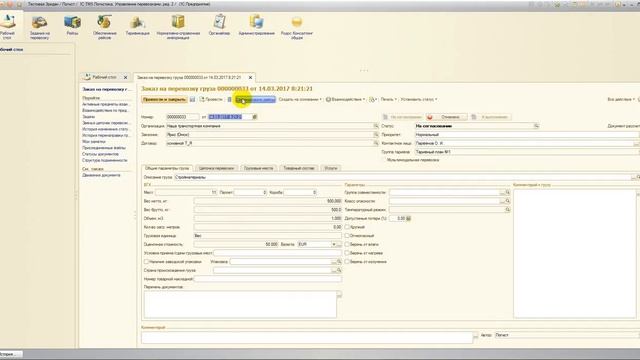The height and width of the screenshot is (360, 640).
Task: Open Мои заметки link in navigation panel
Action: [94, 142]
